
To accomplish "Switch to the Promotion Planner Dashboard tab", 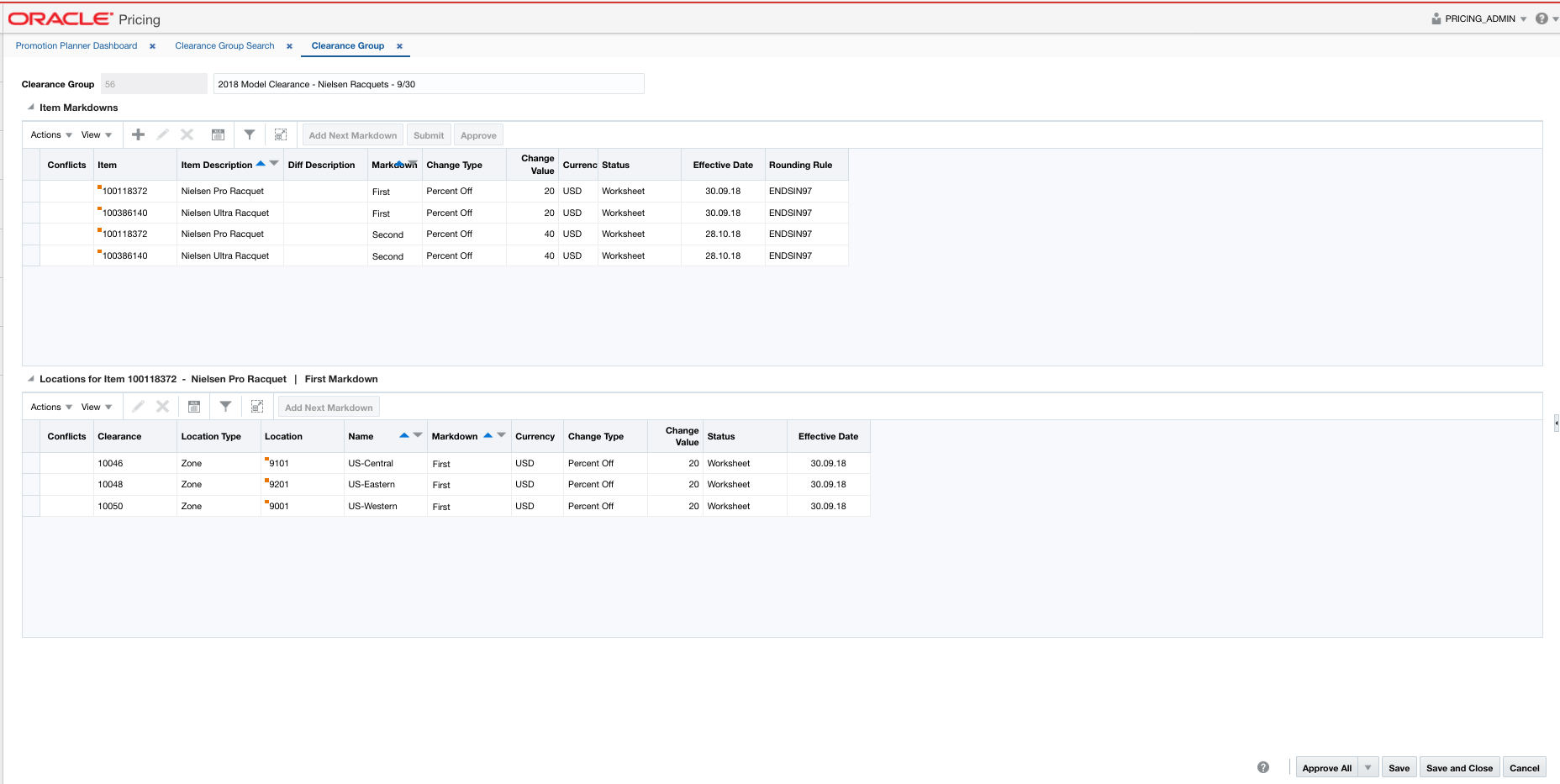I will click(76, 45).
